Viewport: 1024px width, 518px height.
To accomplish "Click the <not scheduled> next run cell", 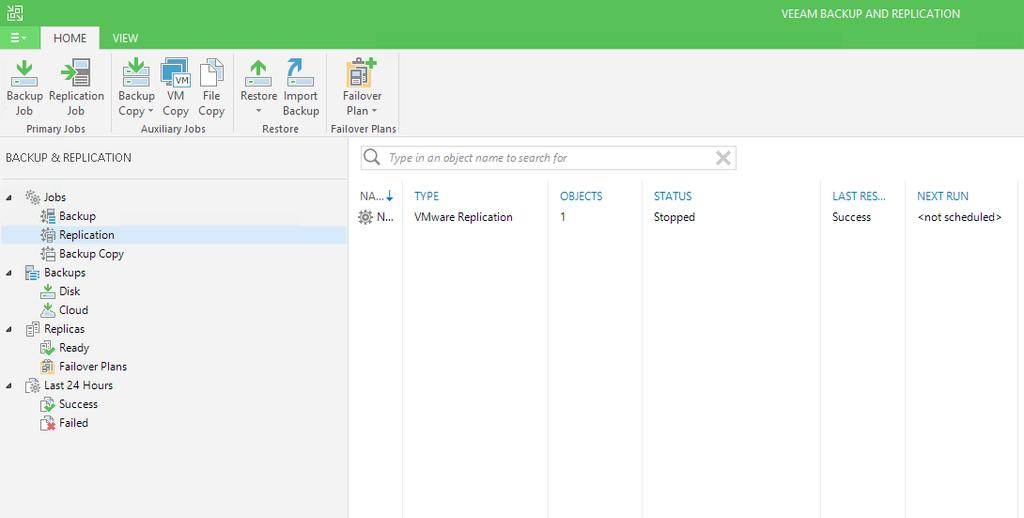I will [959, 217].
